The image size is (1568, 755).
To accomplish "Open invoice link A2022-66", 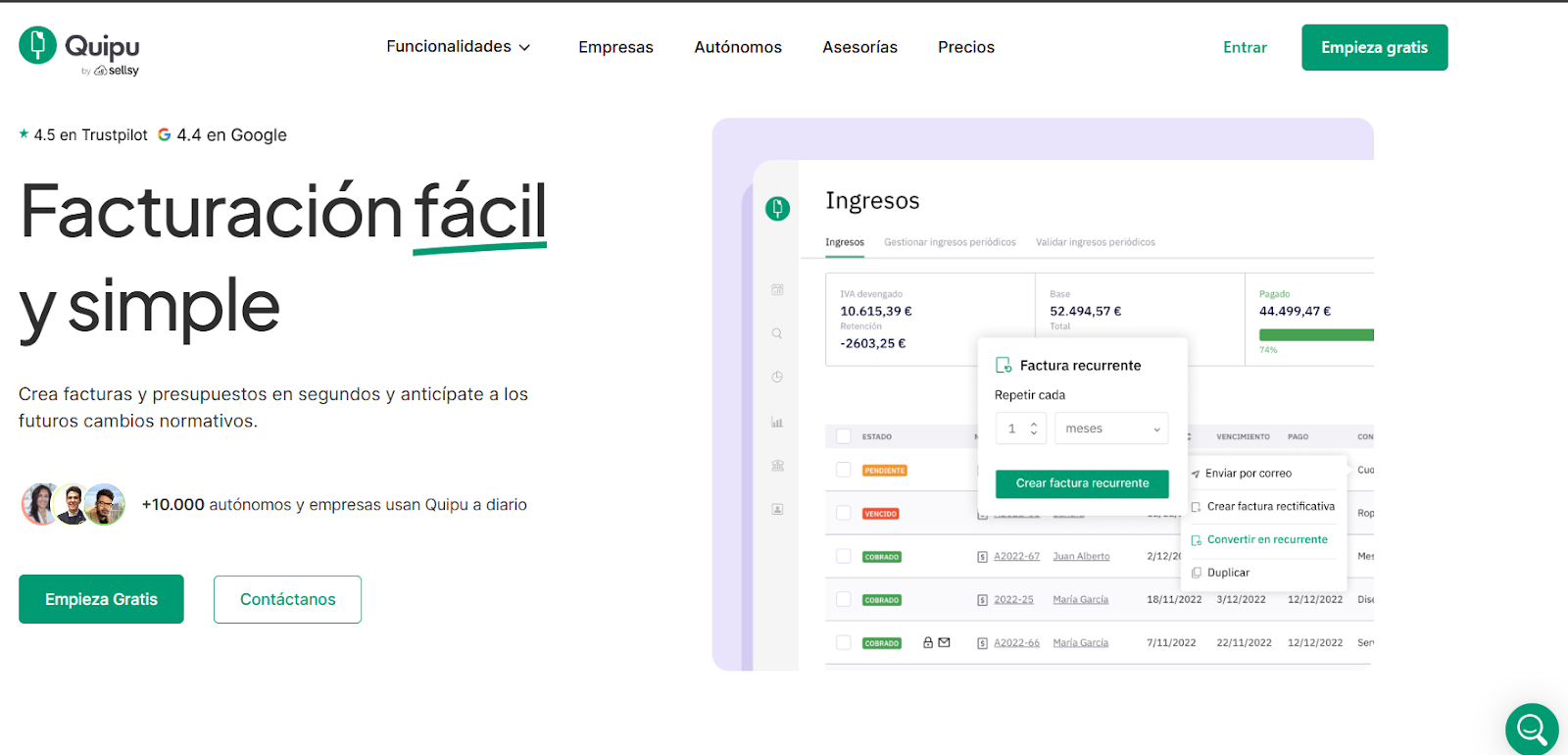I will [1016, 642].
